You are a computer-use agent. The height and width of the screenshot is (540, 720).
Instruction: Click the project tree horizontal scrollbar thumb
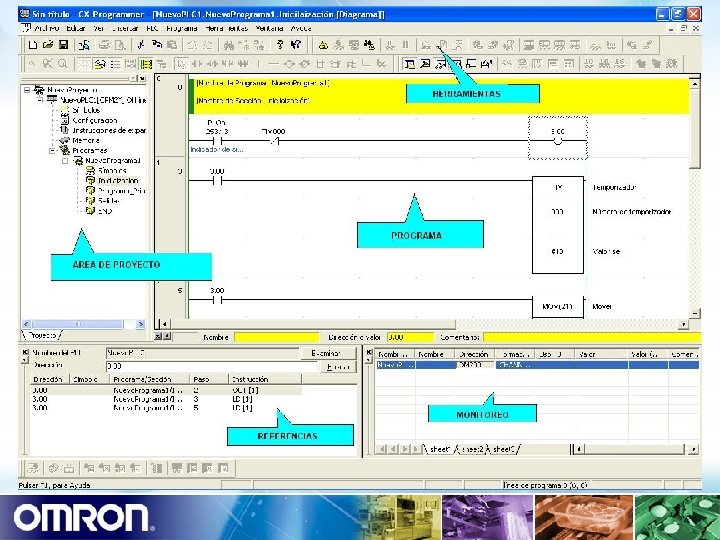pyautogui.click(x=77, y=324)
